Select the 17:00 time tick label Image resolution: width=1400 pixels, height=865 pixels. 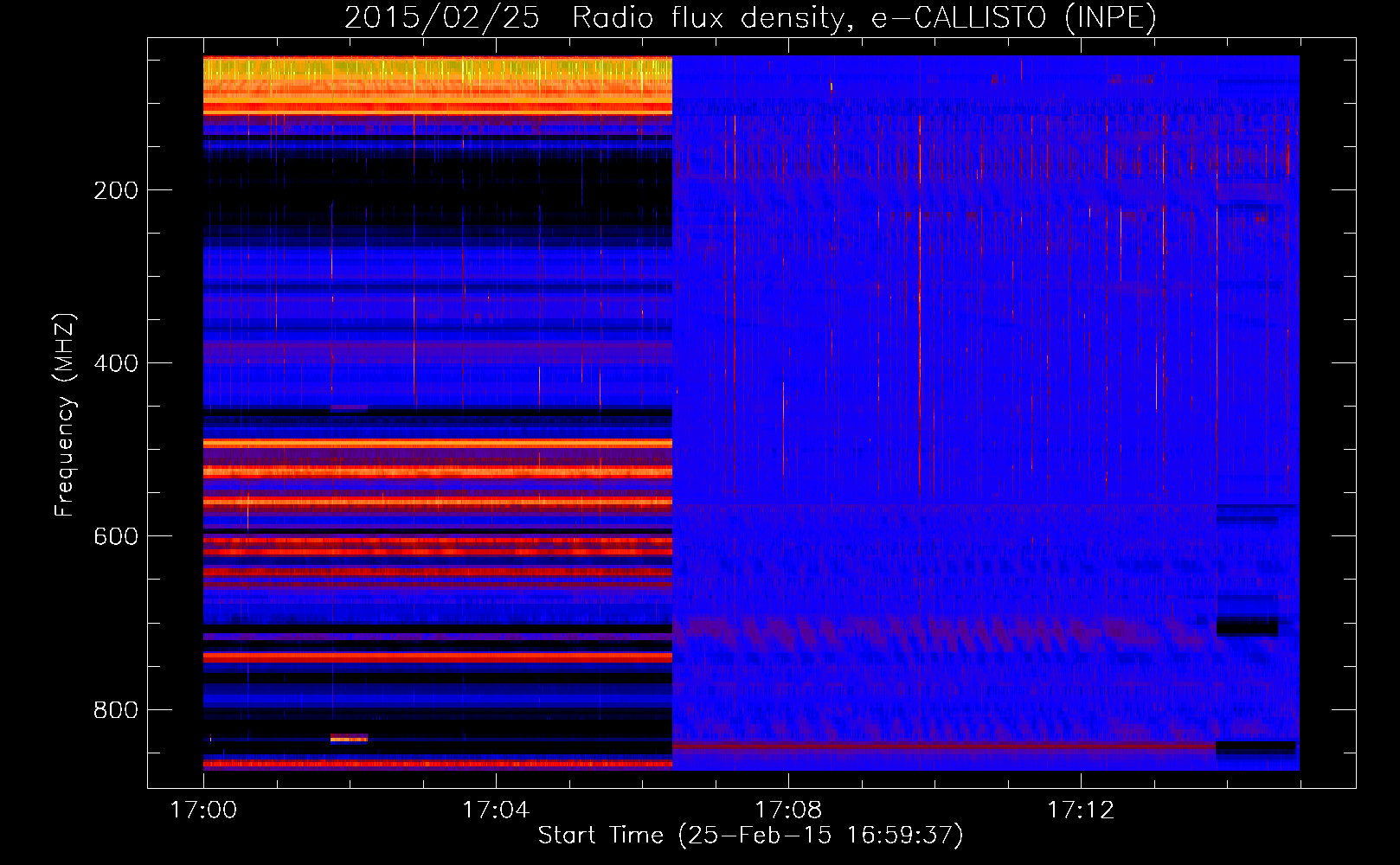point(203,811)
